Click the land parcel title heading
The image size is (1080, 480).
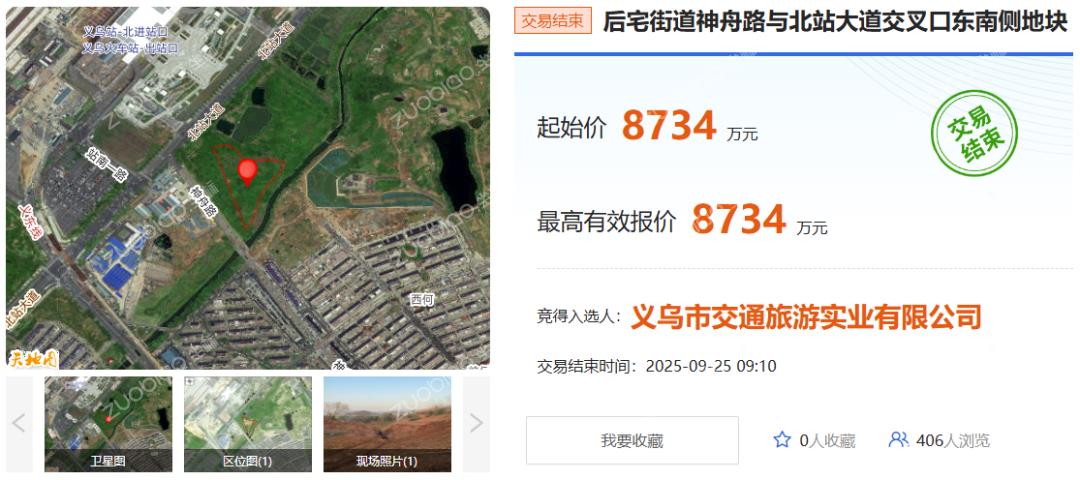835,21
